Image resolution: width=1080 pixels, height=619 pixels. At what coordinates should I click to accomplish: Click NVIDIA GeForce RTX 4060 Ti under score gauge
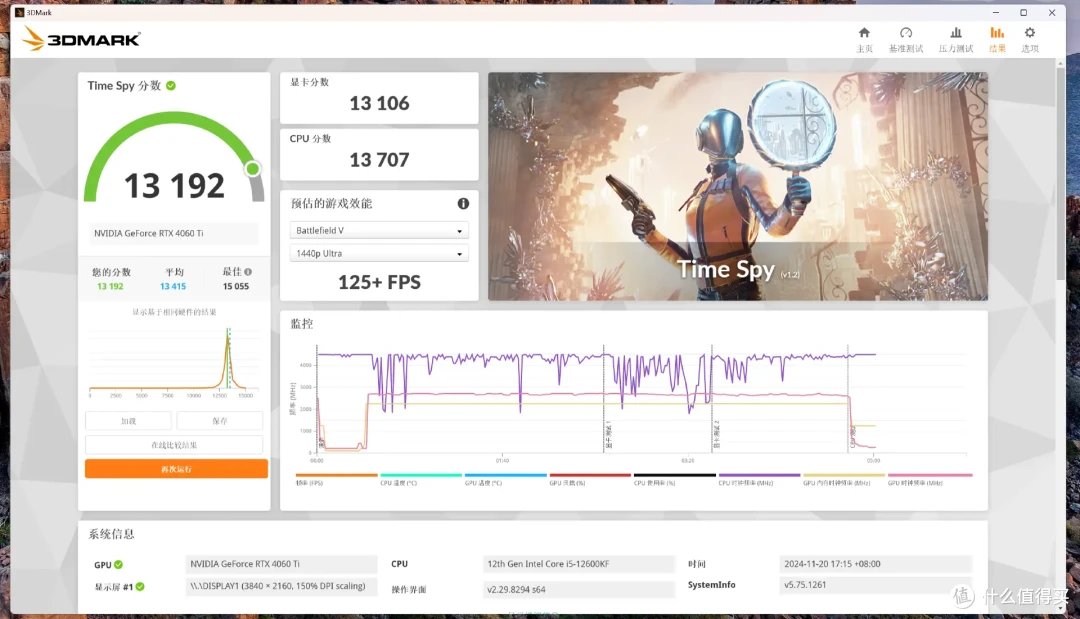(174, 233)
